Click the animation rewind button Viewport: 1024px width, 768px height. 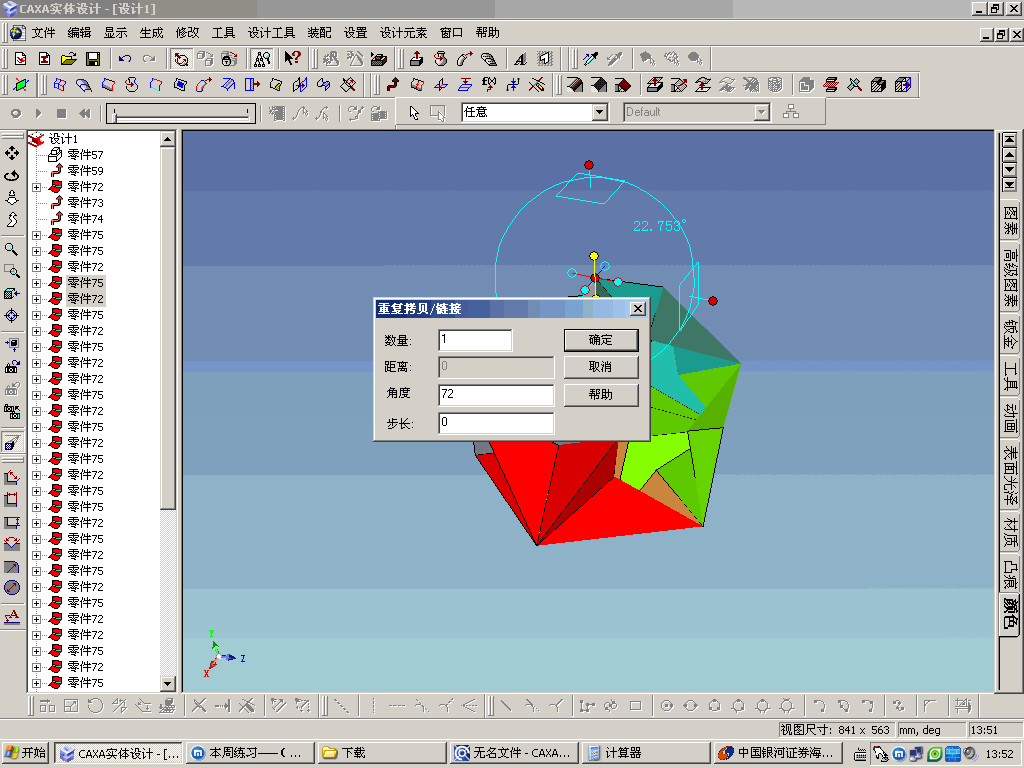click(84, 113)
